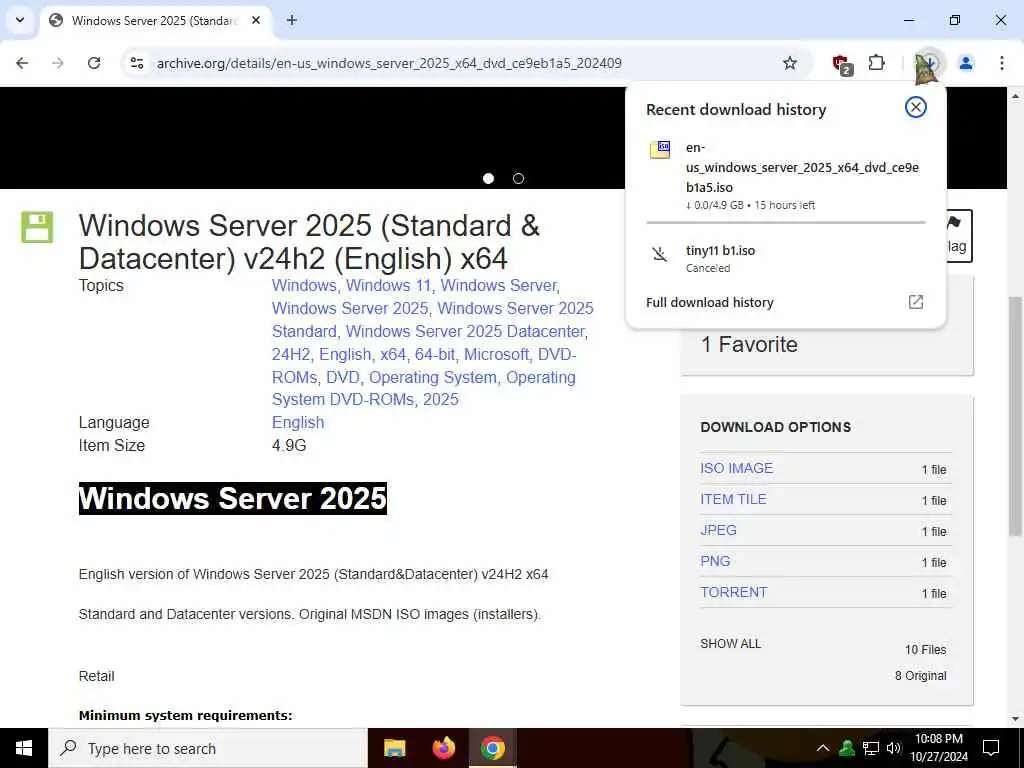Open the Windows 11 topic link
This screenshot has width=1024, height=768.
click(389, 285)
